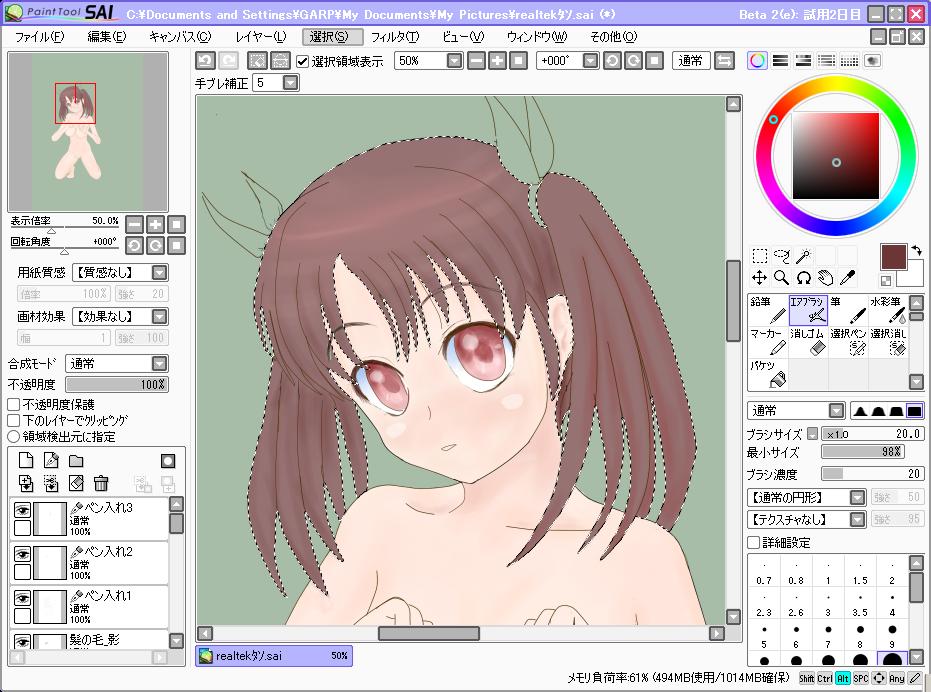Screen dimensions: 931x692
Task: Open the 手ブレ補正 stabilizer dropdown
Action: (290, 83)
